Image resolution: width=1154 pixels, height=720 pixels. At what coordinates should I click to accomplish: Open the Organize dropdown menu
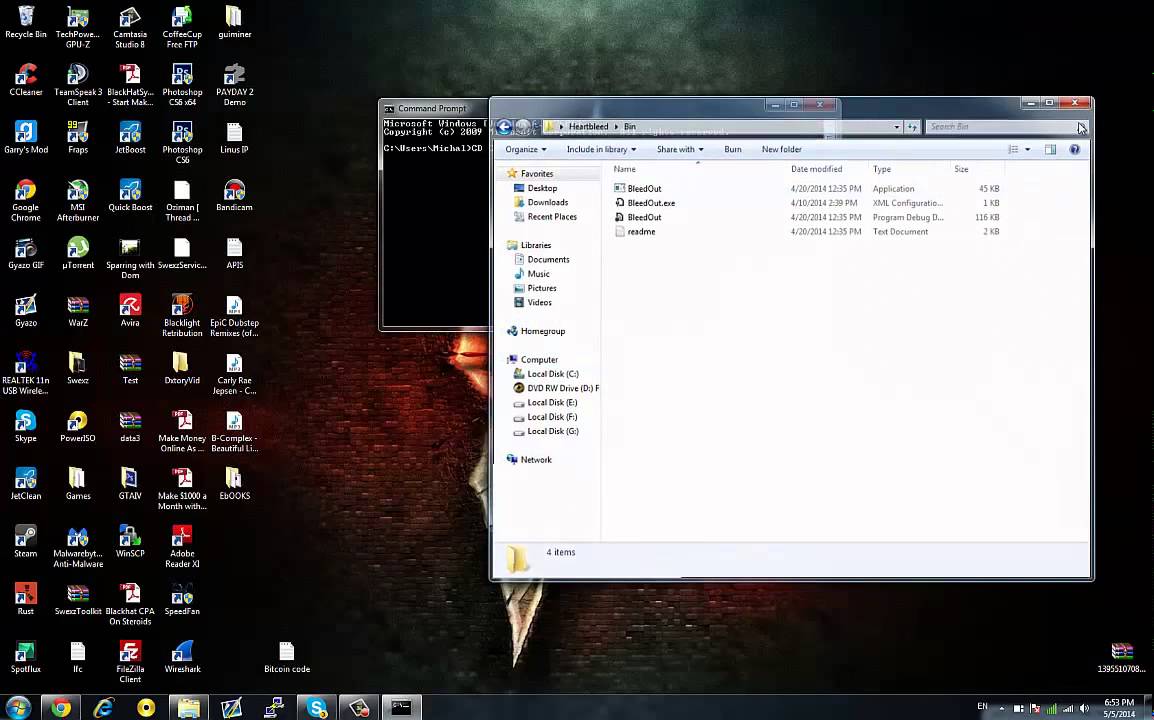click(525, 149)
